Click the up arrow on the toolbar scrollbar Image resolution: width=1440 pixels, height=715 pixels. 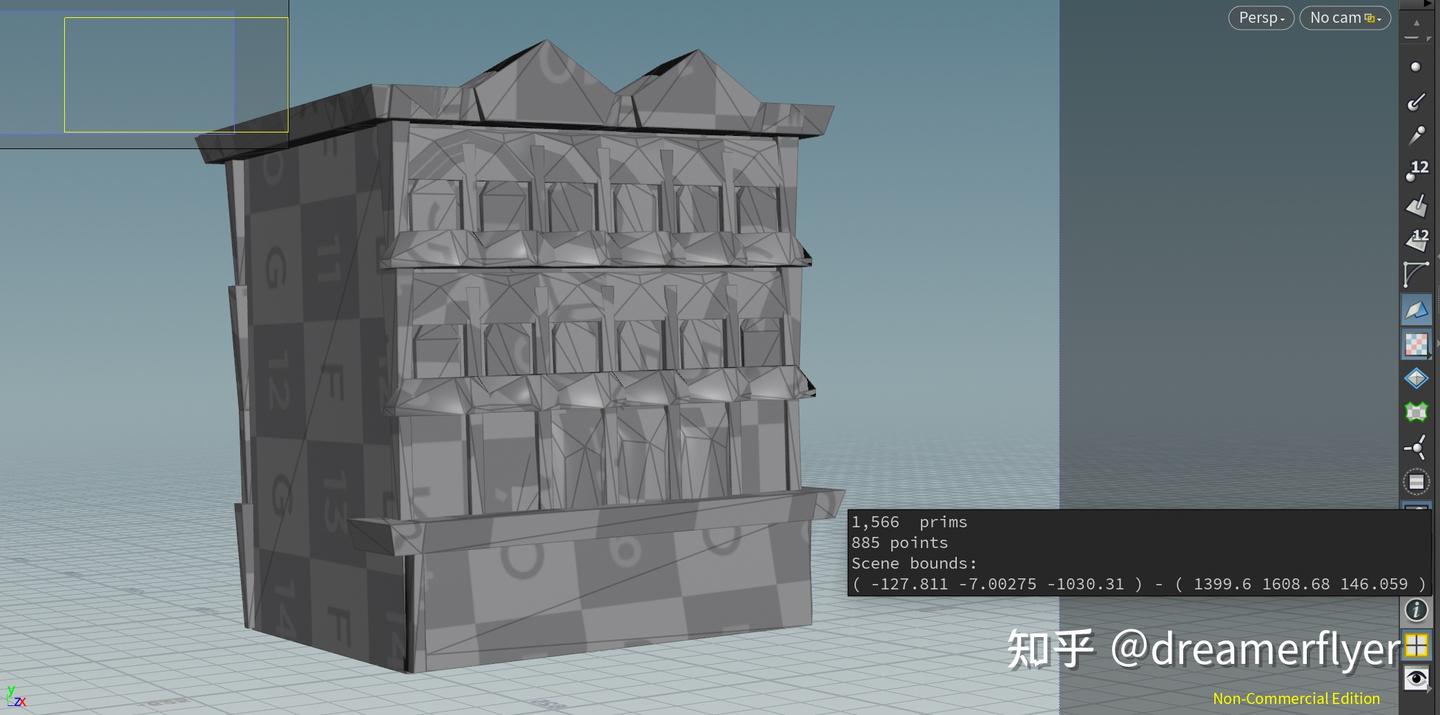pyautogui.click(x=1416, y=22)
